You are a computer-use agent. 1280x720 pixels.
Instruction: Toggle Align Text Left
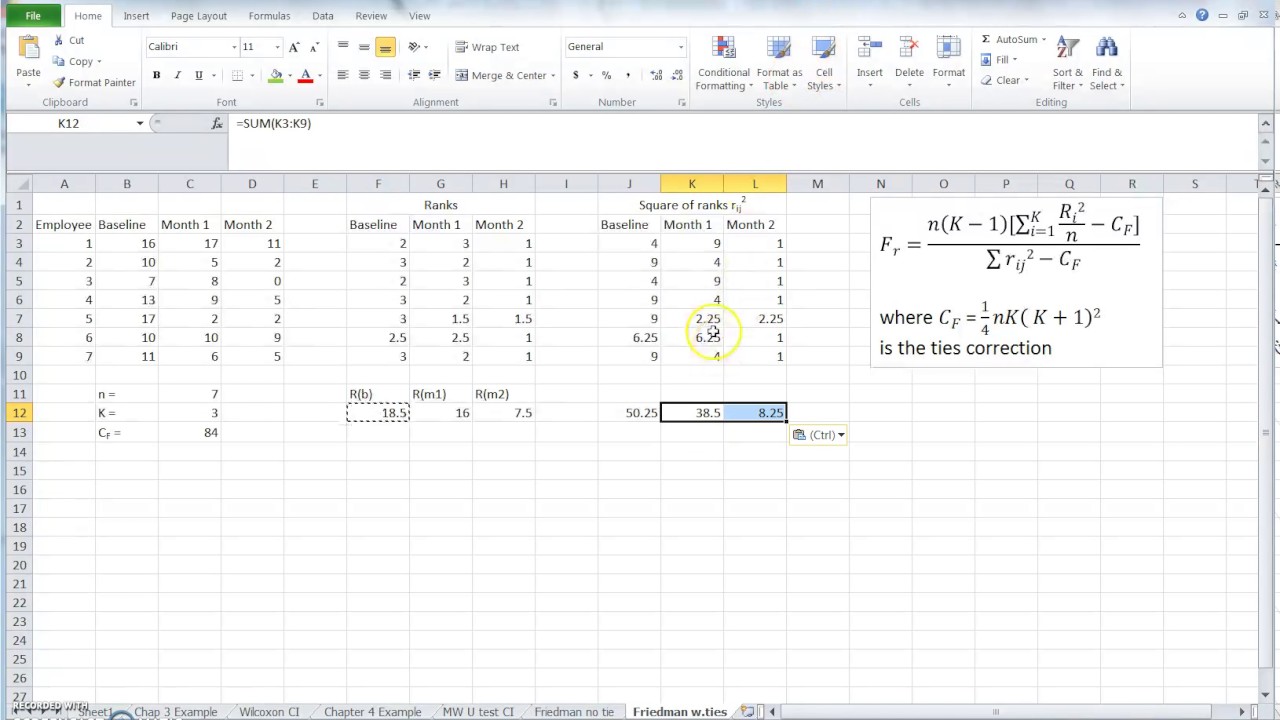[x=343, y=76]
